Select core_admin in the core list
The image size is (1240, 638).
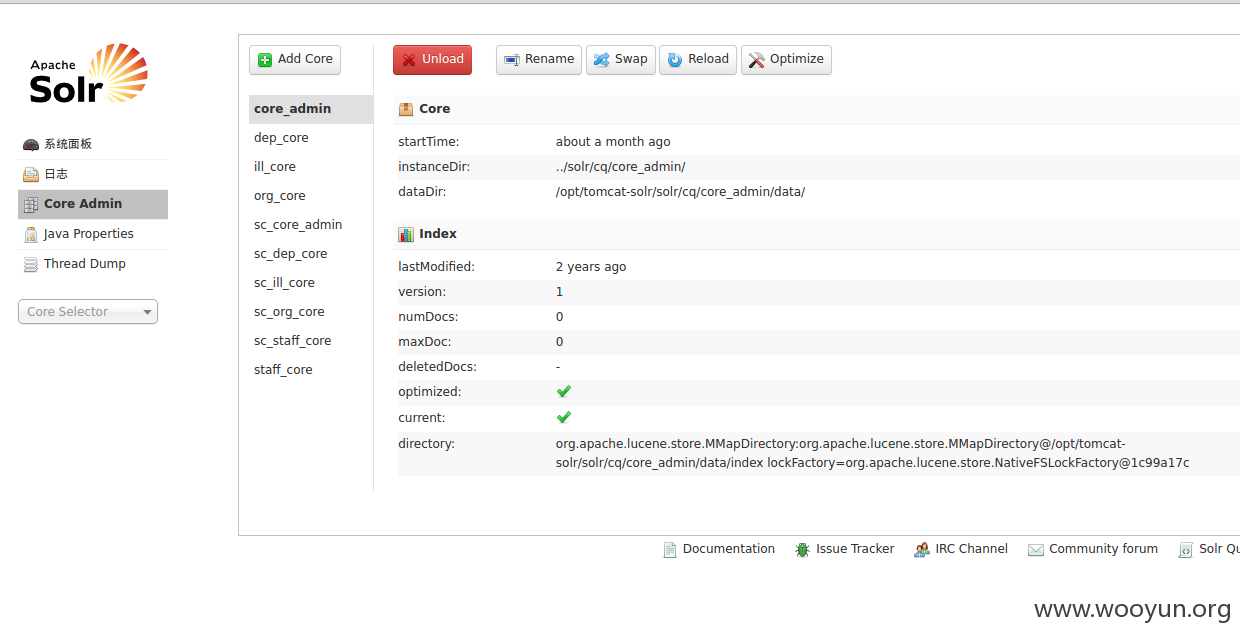(x=311, y=109)
